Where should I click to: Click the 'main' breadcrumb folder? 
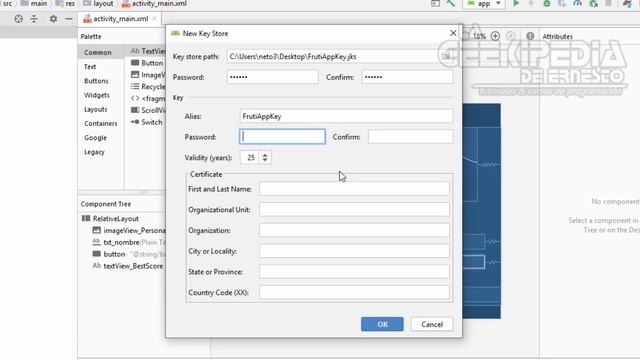(34, 3)
